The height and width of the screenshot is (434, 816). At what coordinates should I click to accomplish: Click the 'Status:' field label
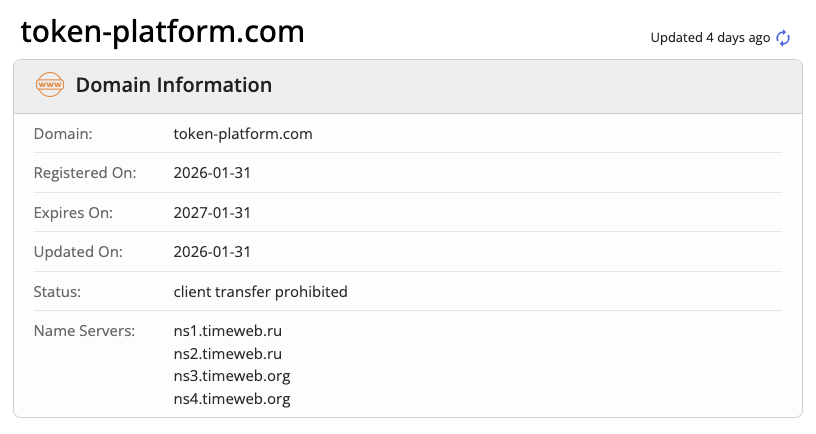pyautogui.click(x=57, y=292)
